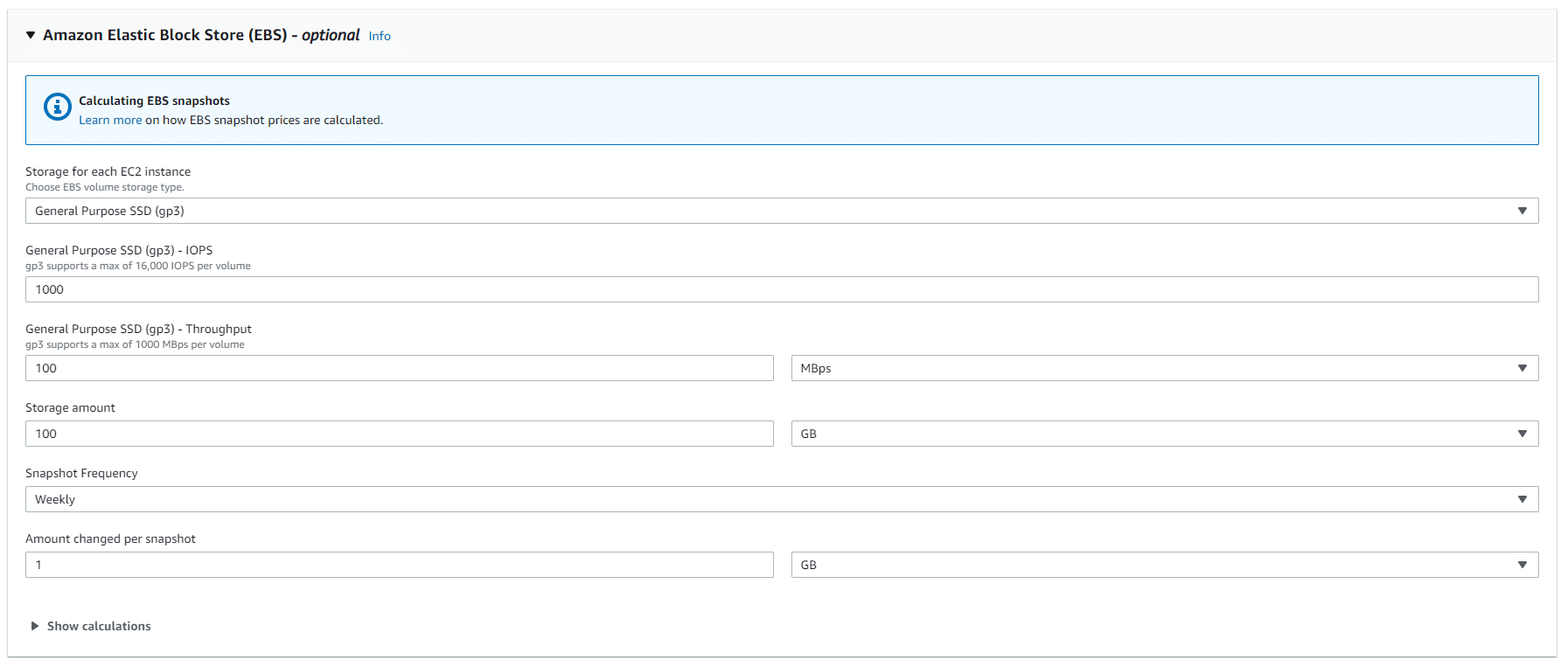Viewport: 1568px width, 667px height.
Task: Click the Snapshot Frequency label
Action: point(81,473)
